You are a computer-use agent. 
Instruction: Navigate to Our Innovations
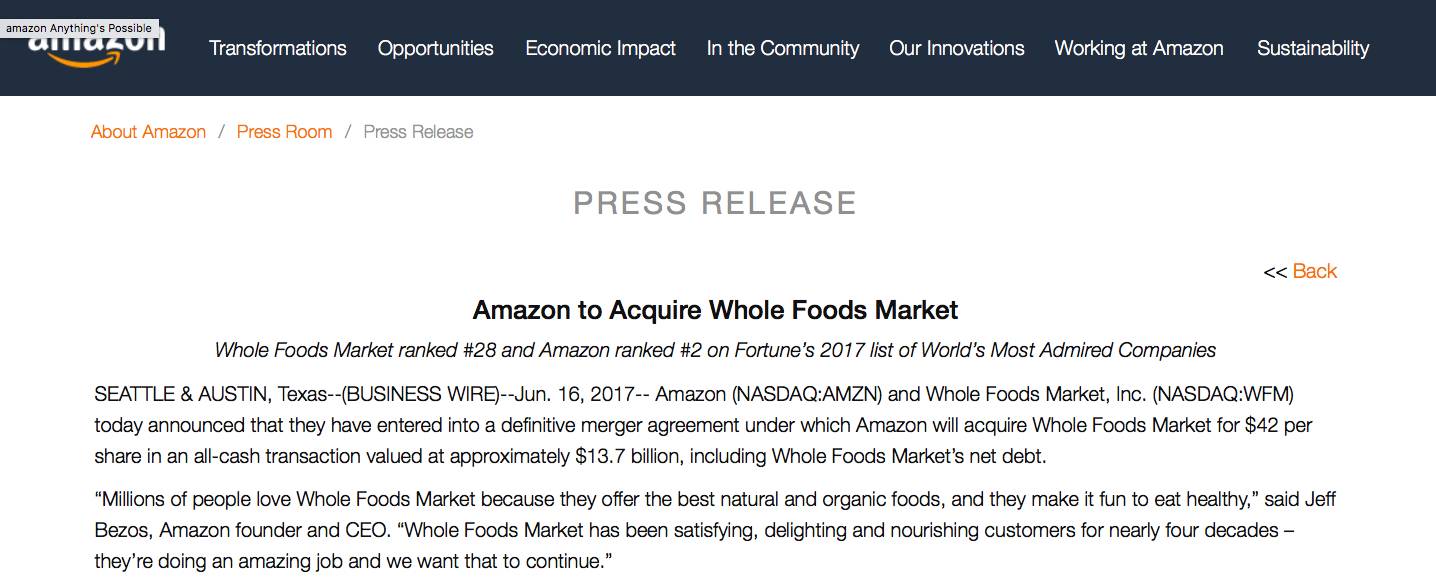point(956,48)
